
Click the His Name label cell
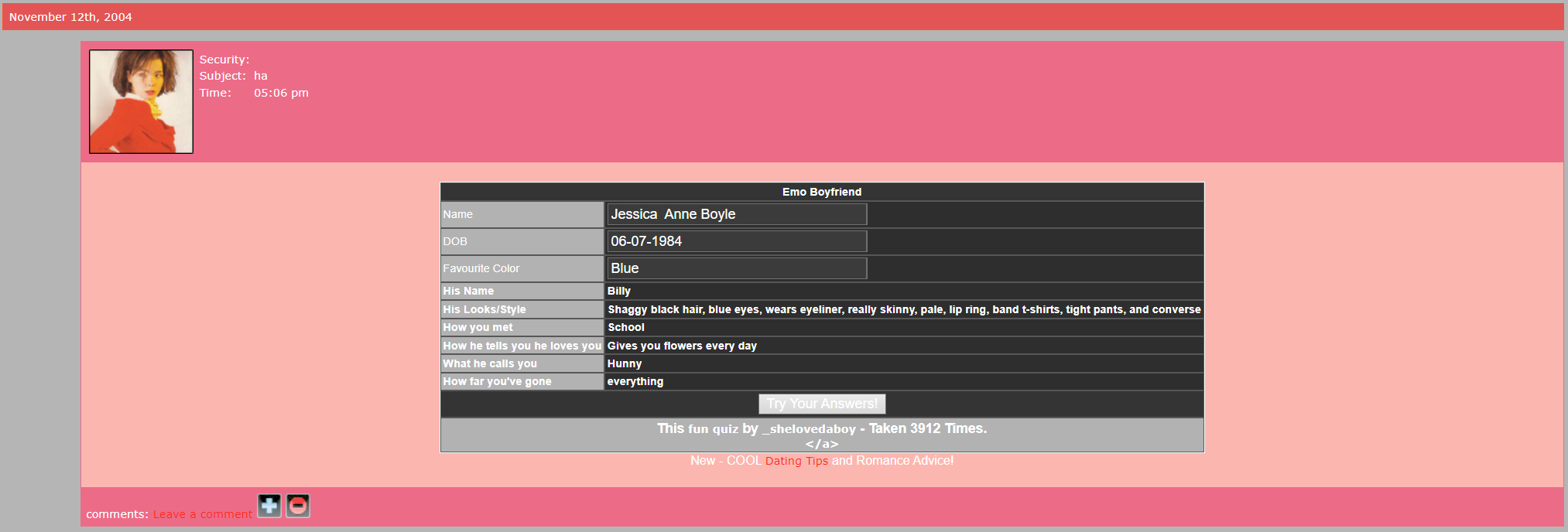coord(522,291)
